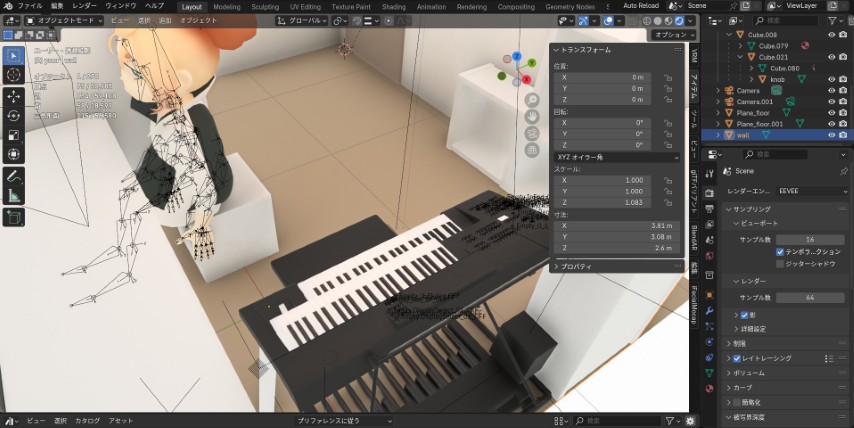Select the Rotate tool in the toolbar
The image size is (854, 428).
tap(14, 115)
